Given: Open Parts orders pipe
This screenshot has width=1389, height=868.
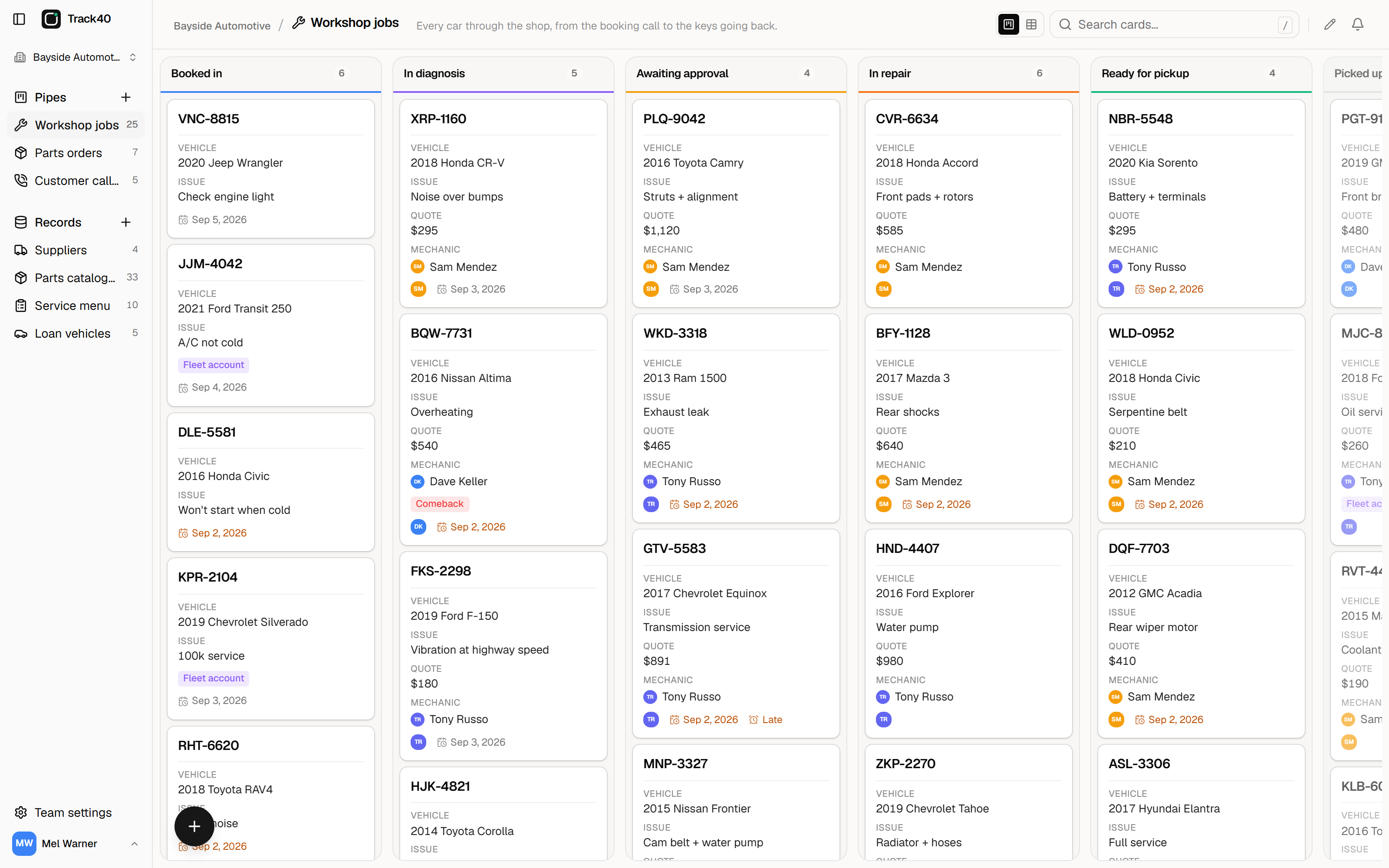Looking at the screenshot, I should click(76, 153).
